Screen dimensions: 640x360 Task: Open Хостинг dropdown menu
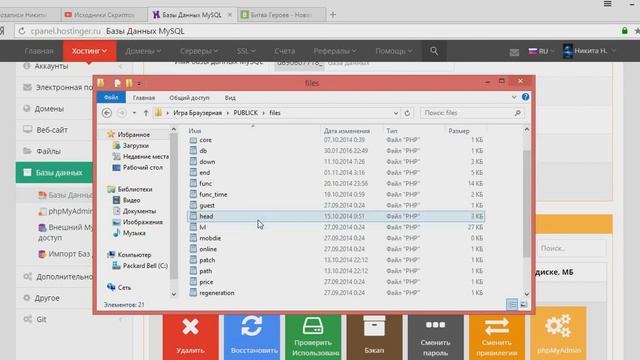pos(89,51)
